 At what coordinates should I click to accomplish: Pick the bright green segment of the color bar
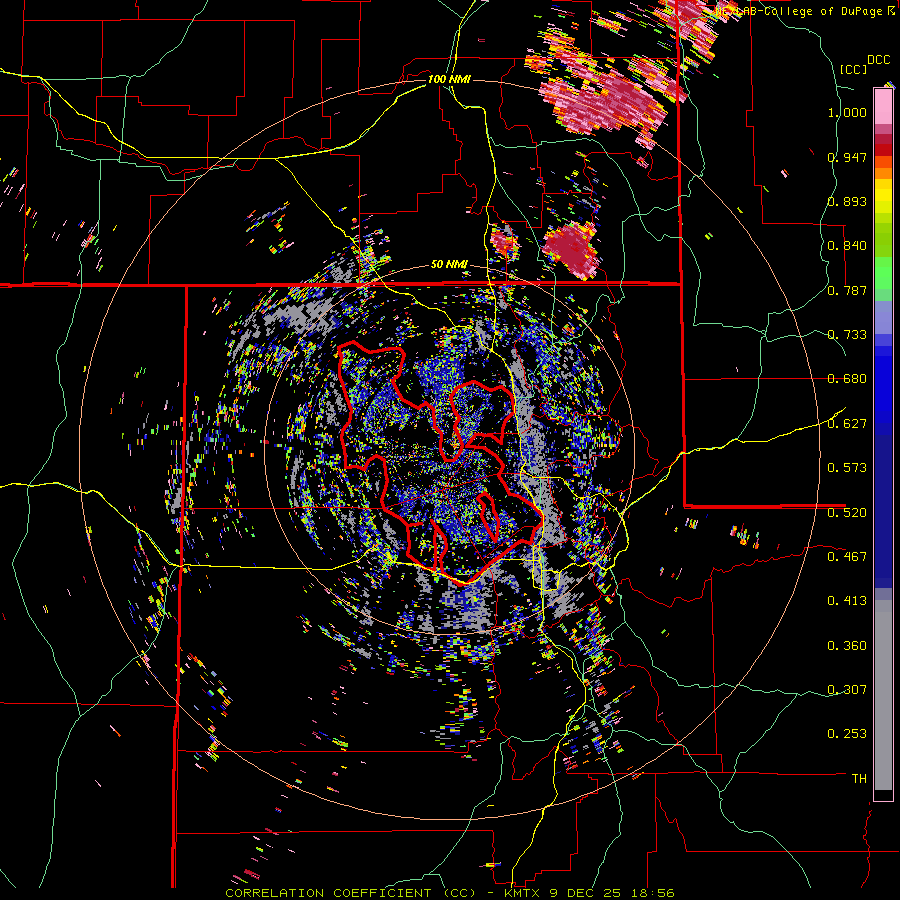point(883,272)
